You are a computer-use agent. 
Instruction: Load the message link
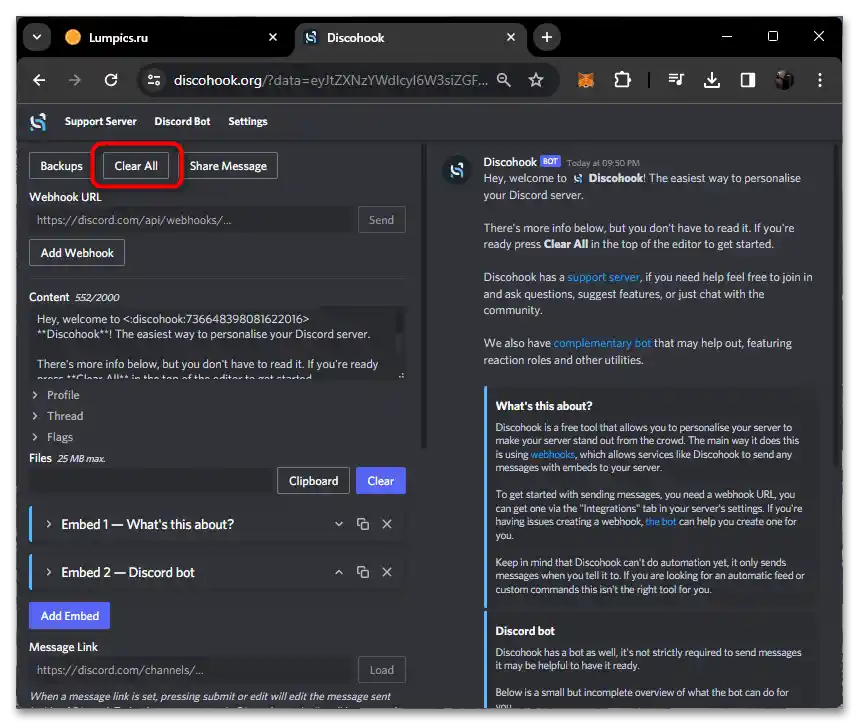coord(382,670)
